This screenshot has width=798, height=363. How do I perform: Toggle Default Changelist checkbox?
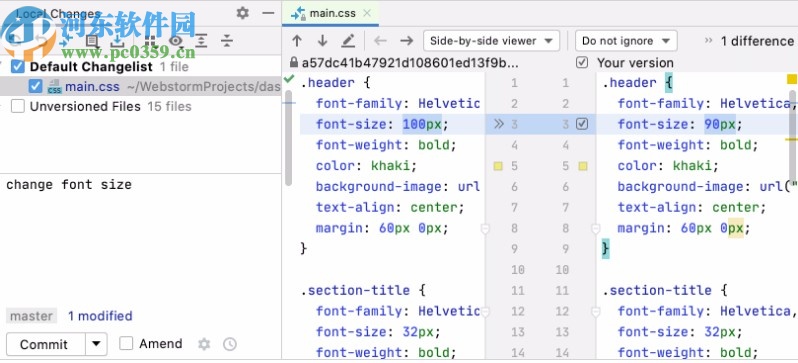pyautogui.click(x=18, y=66)
